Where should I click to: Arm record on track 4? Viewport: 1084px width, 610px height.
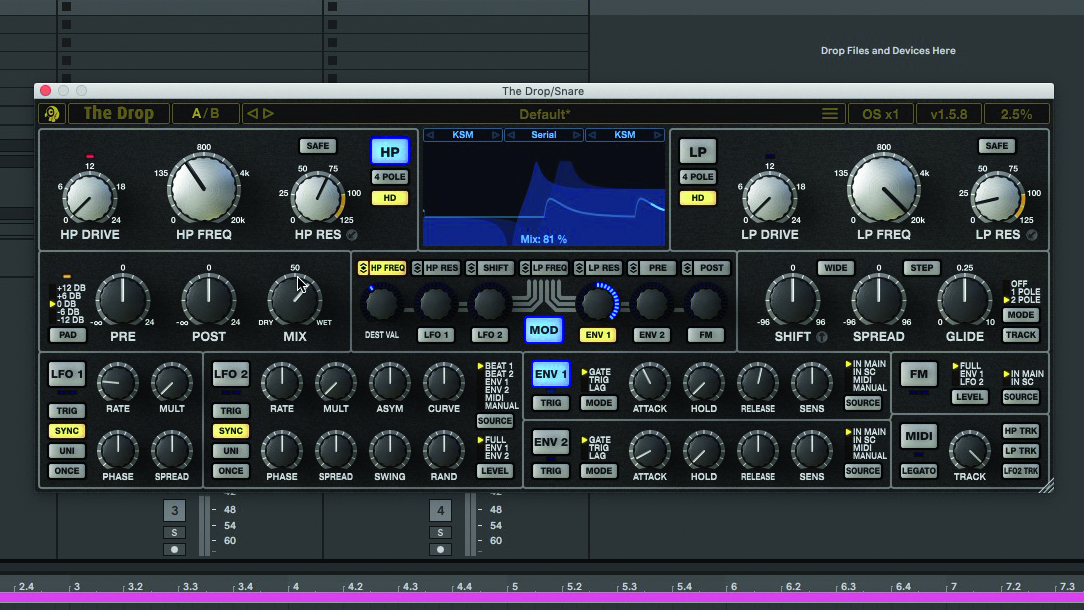click(x=440, y=550)
